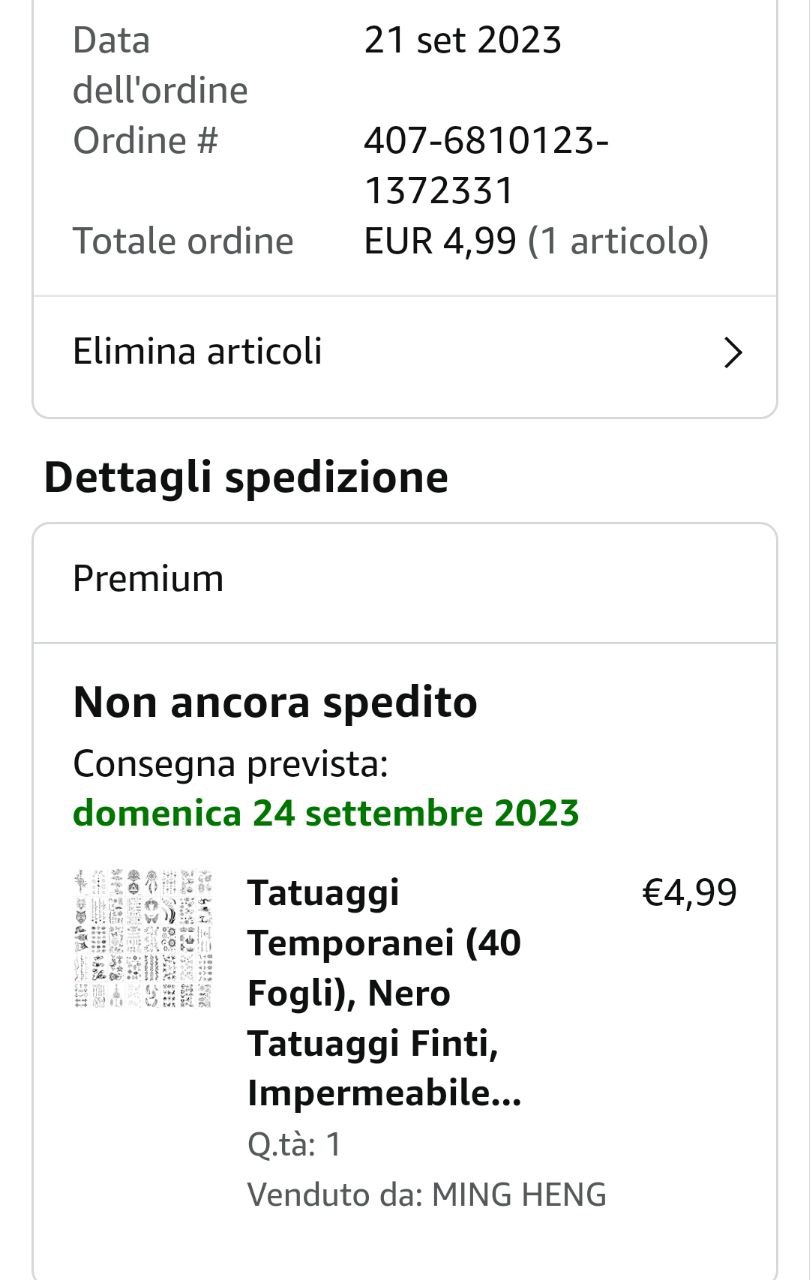This screenshot has width=810, height=1280.
Task: Open the Tatuaggi Temporanei product title link
Action: pos(385,993)
